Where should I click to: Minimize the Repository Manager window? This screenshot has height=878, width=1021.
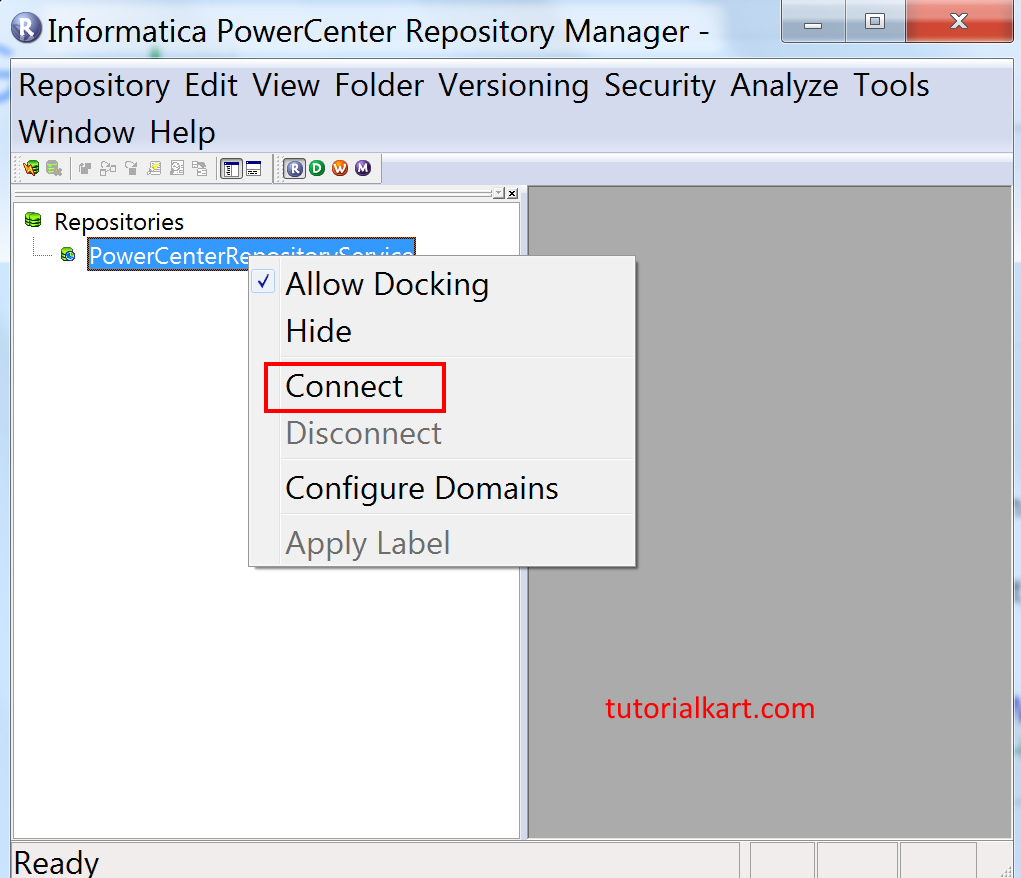coord(813,22)
